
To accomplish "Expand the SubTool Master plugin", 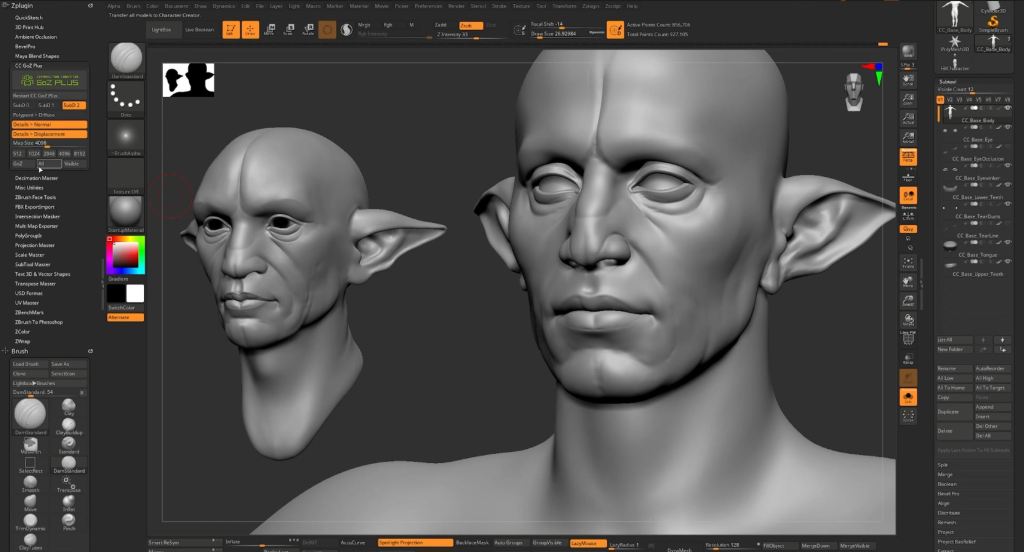I will coord(33,265).
